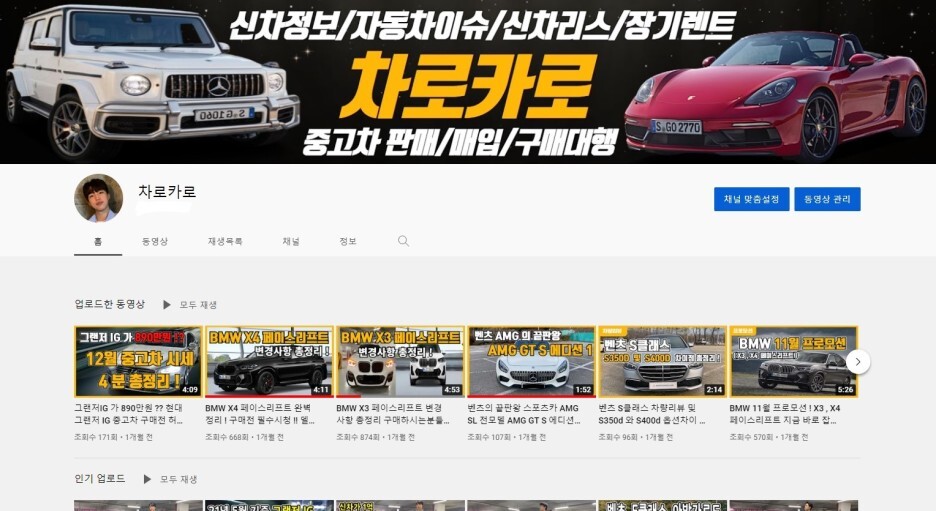
Task: Click the play icon beside 인기 업로드
Action: [147, 479]
